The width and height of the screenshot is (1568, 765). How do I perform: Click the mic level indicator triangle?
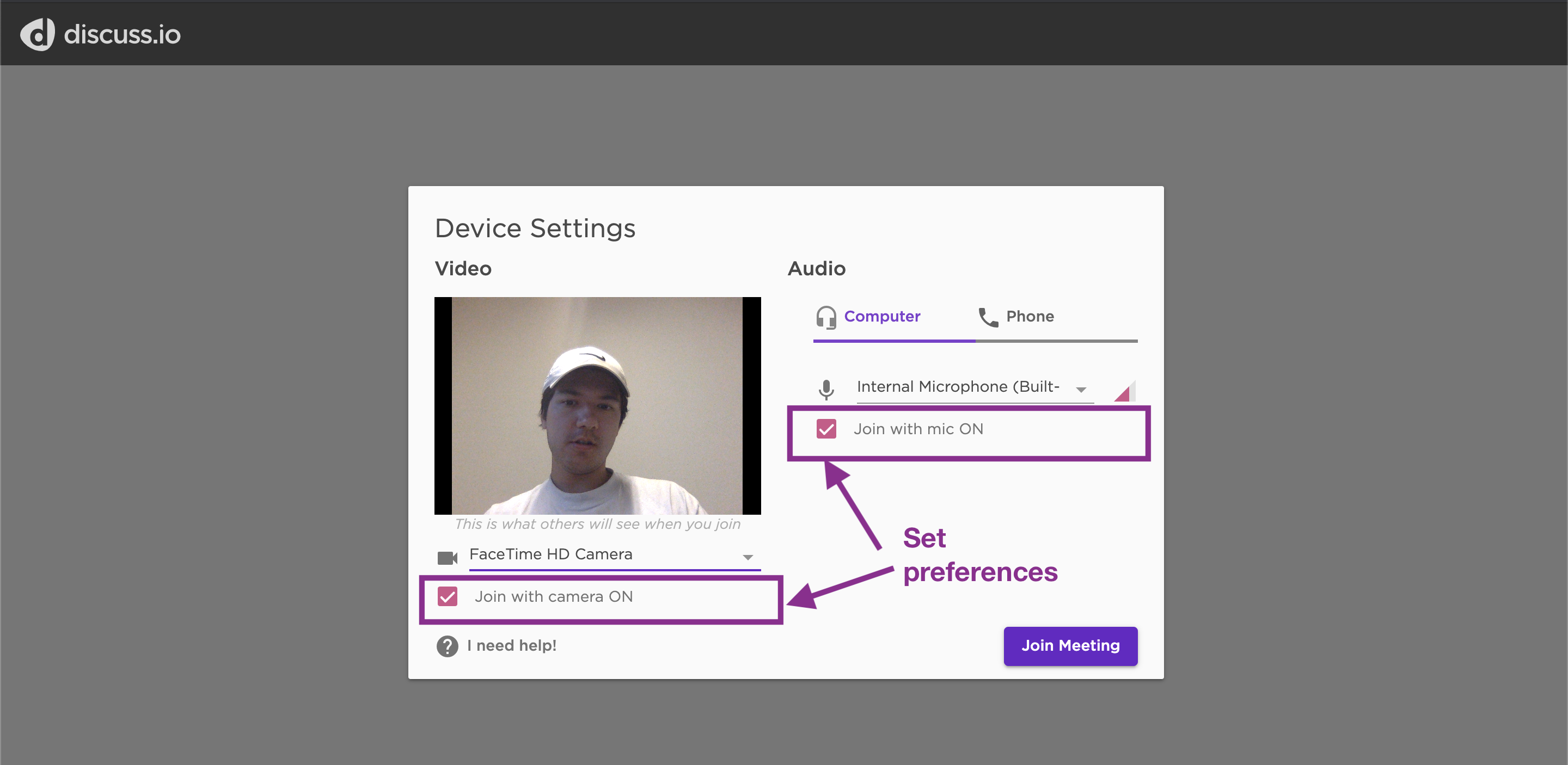coord(1124,392)
